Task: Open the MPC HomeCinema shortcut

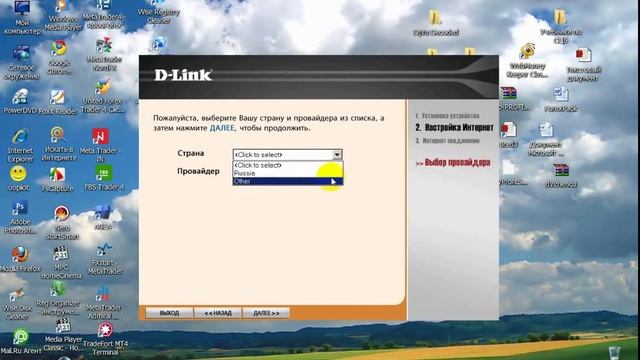Action: pyautogui.click(x=61, y=262)
